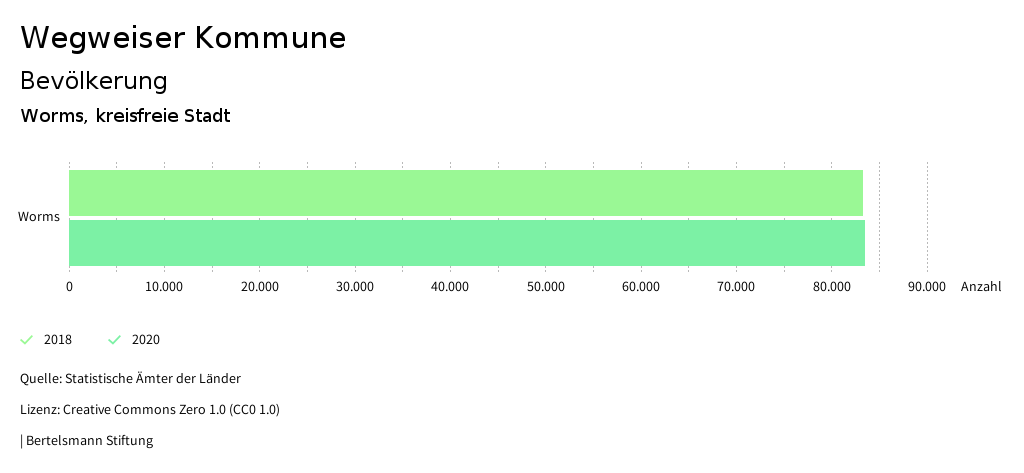Open the Creative Commons Zero license text
1024x473 pixels.
150,410
